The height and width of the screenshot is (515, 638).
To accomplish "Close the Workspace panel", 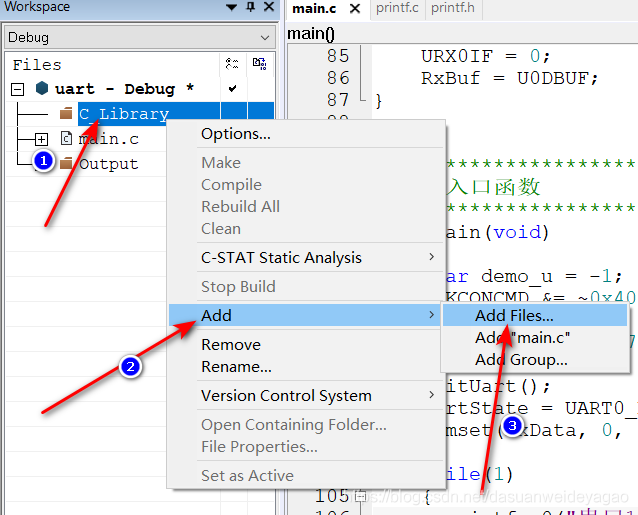I will pyautogui.click(x=269, y=7).
